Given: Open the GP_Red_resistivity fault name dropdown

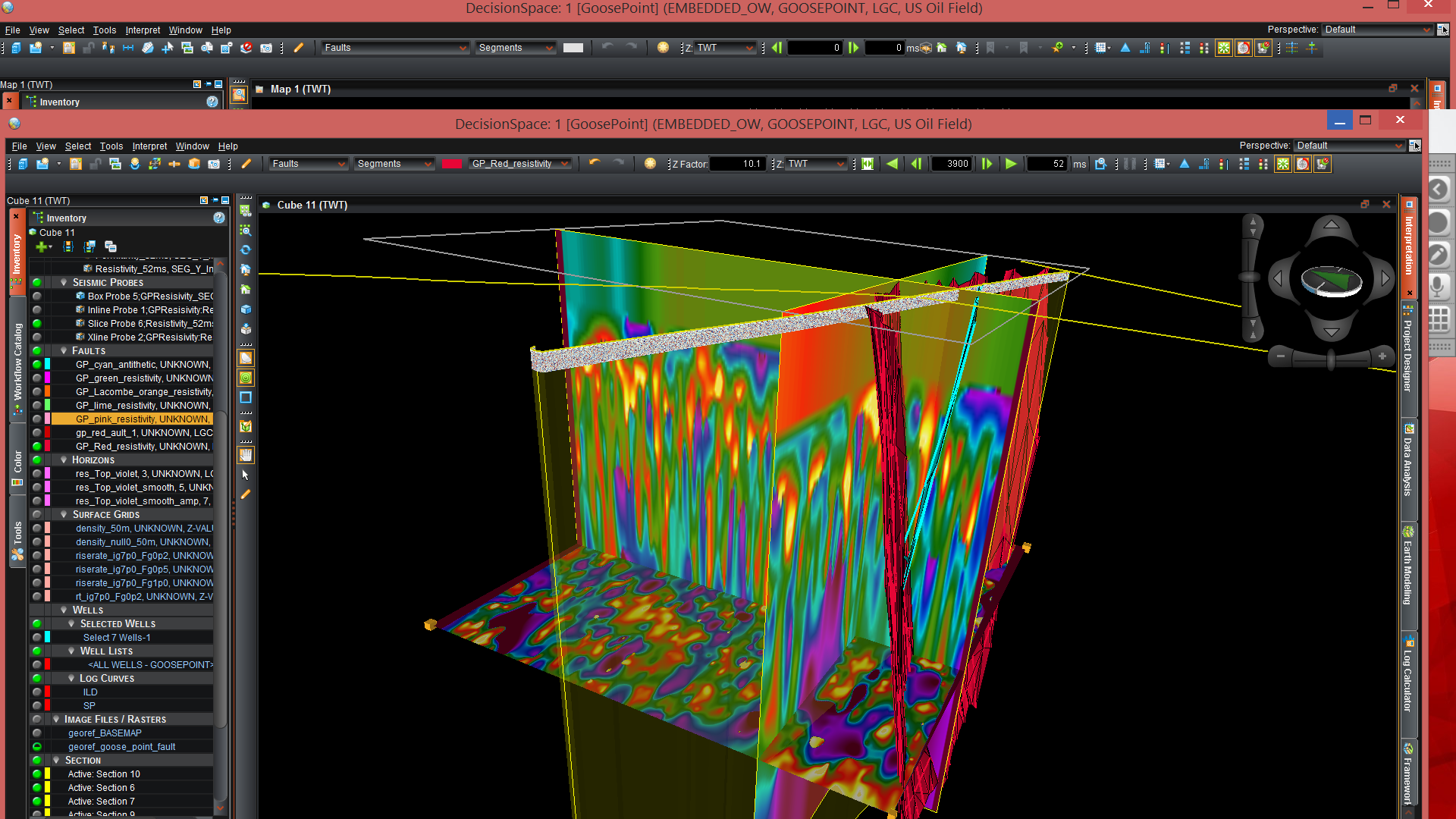Looking at the screenshot, I should tap(519, 164).
